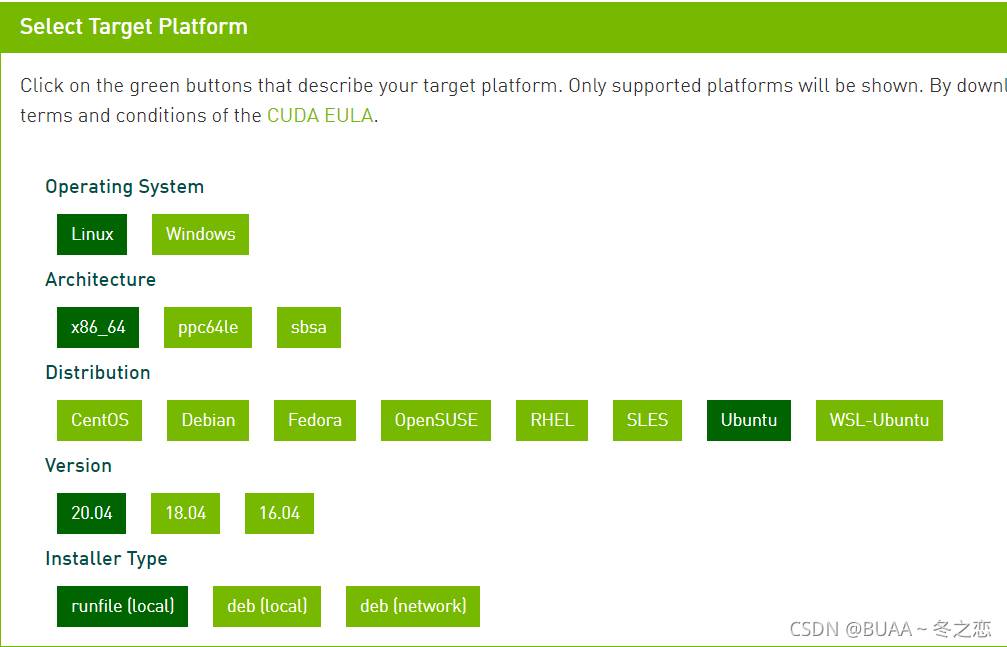The height and width of the screenshot is (647, 1007).
Task: Click the Ubuntu distribution button
Action: pyautogui.click(x=749, y=421)
